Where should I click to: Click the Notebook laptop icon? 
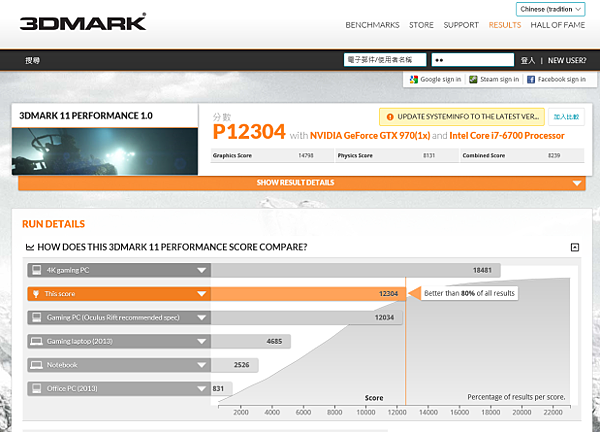36,365
